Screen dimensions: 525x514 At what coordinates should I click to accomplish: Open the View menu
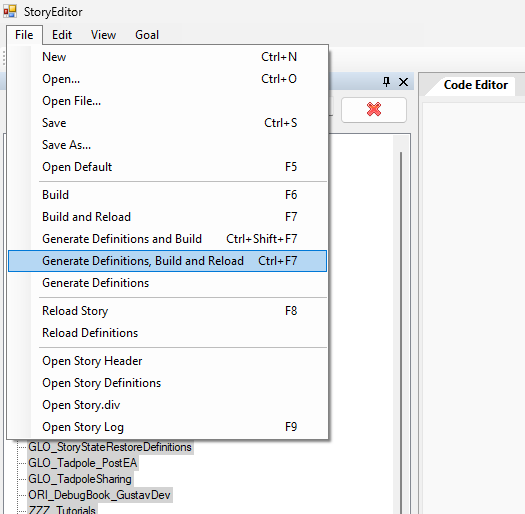103,35
